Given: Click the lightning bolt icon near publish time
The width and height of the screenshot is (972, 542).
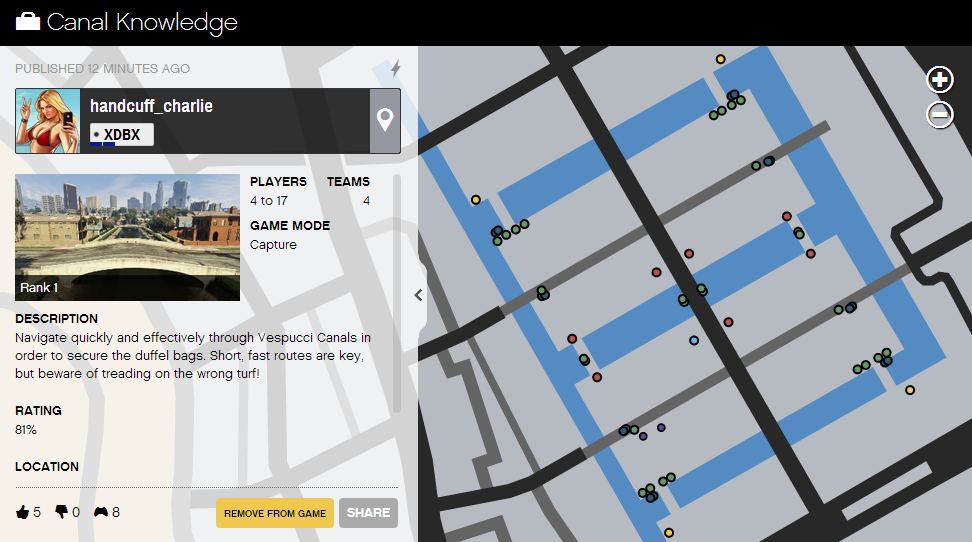Looking at the screenshot, I should 395,69.
